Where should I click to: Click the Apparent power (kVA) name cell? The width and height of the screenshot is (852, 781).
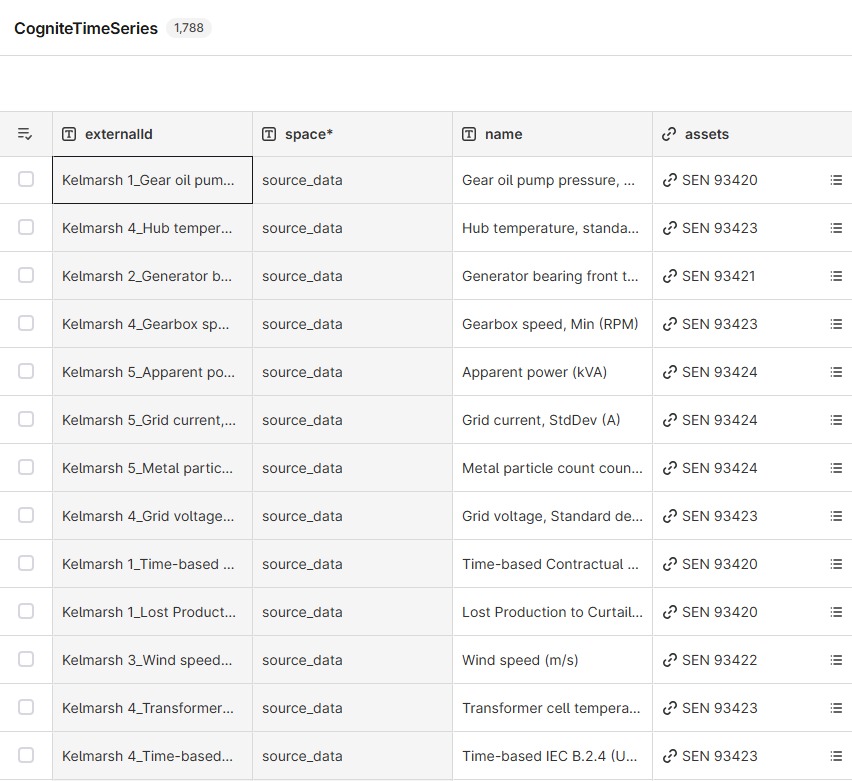552,372
